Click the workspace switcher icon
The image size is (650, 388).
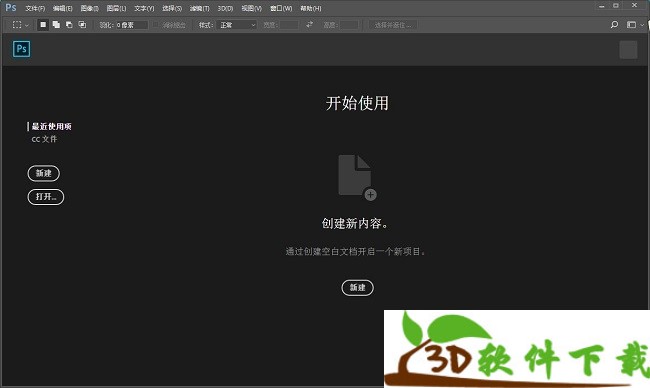click(x=631, y=25)
